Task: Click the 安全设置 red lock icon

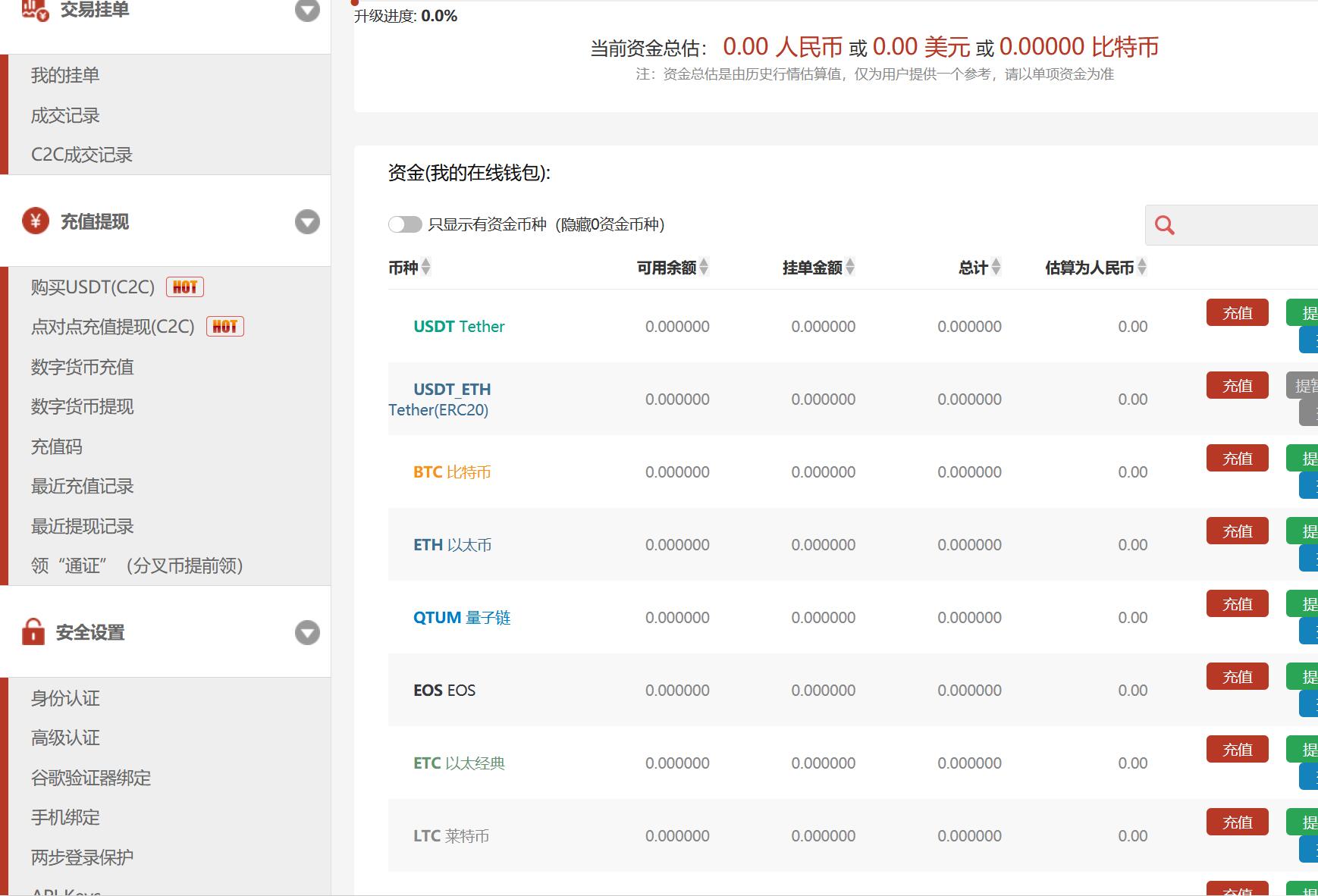Action: [x=33, y=631]
